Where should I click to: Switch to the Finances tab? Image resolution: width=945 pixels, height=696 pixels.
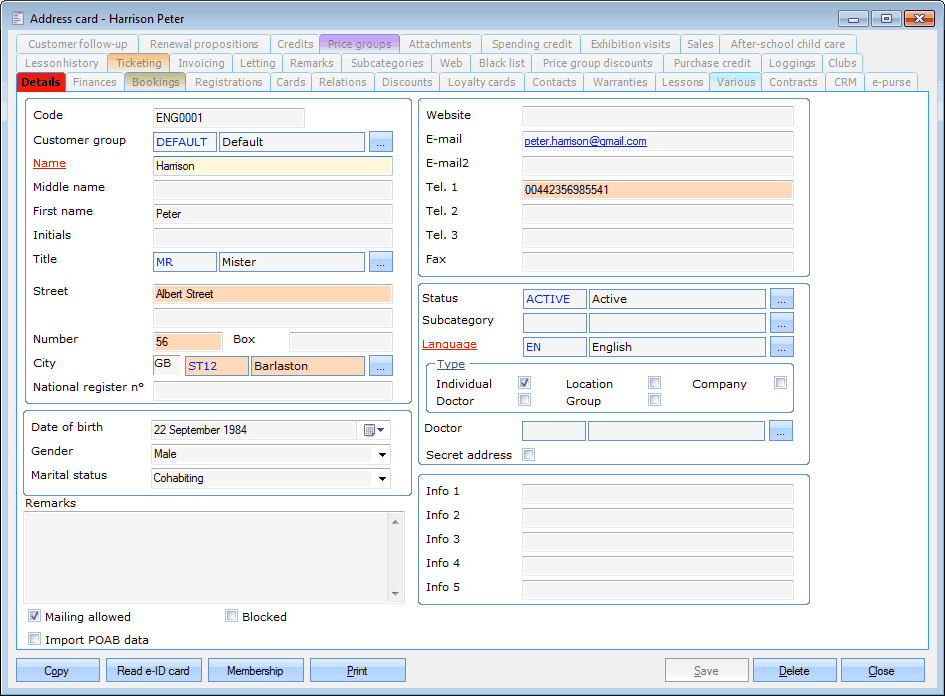point(95,82)
